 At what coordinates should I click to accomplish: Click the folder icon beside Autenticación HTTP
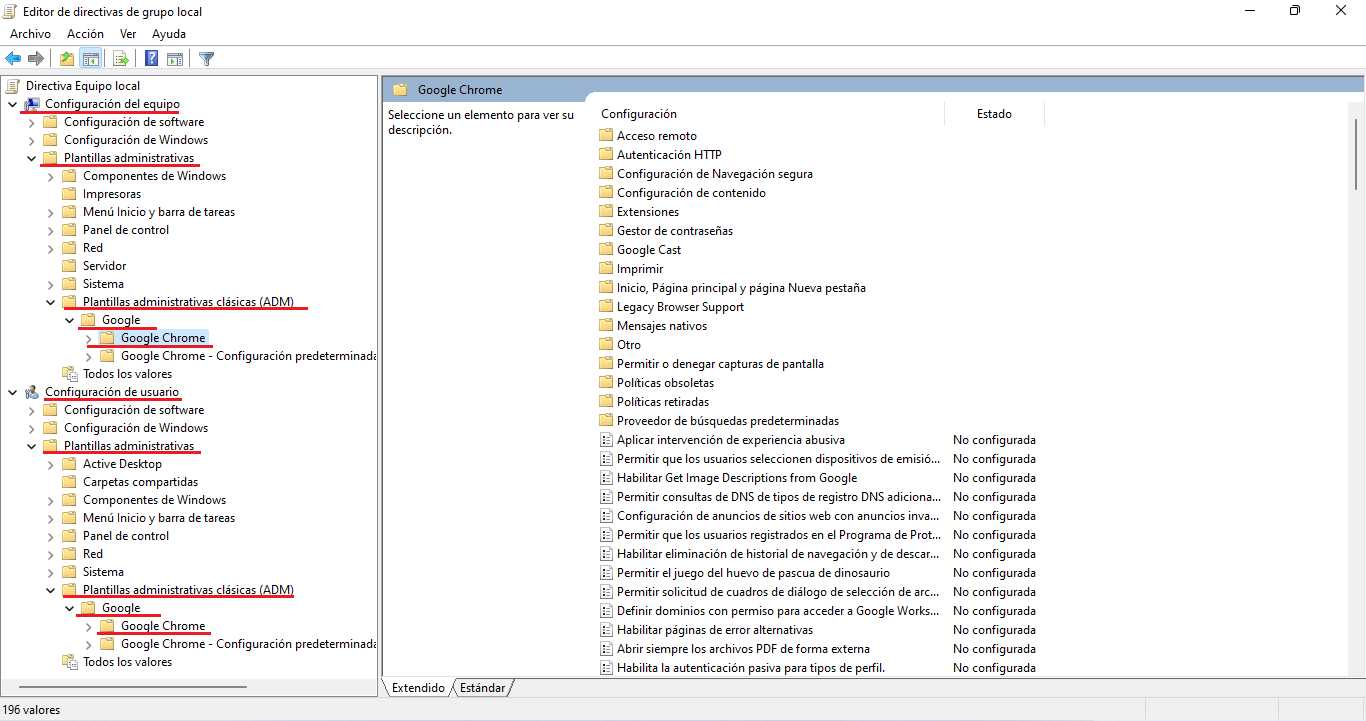coord(605,154)
